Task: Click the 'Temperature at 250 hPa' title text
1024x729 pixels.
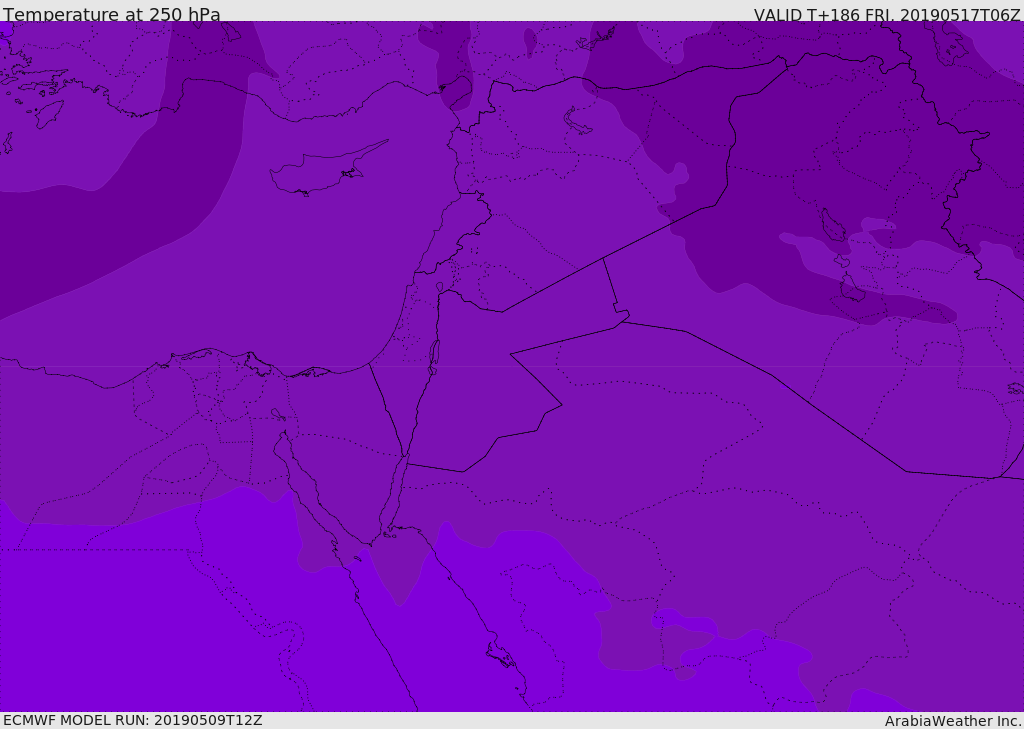Action: (112, 14)
